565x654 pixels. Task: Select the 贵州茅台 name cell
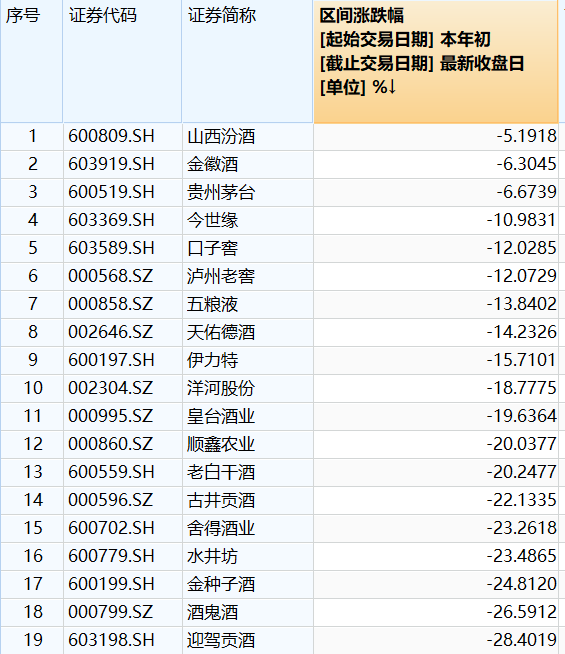click(248, 193)
